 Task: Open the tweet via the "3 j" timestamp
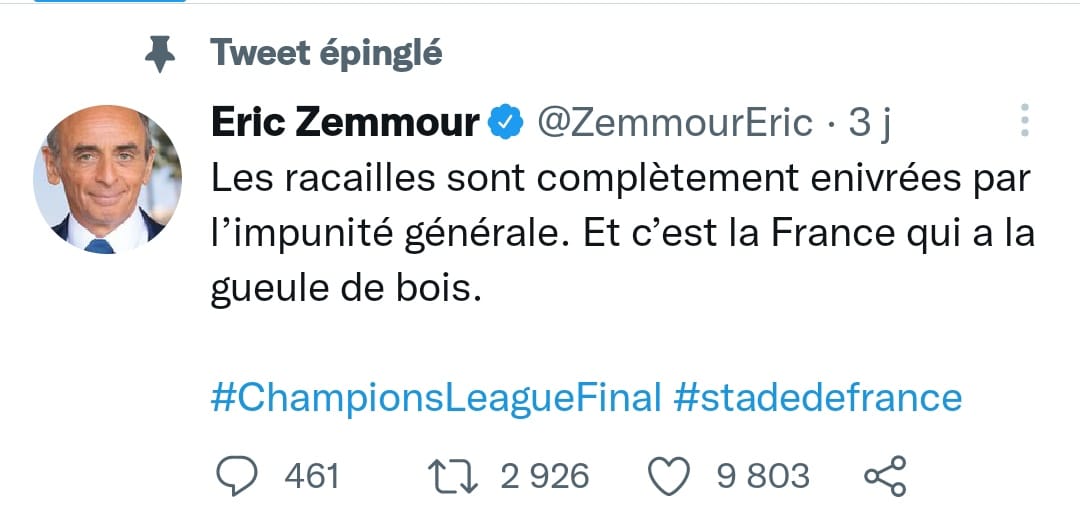click(869, 123)
